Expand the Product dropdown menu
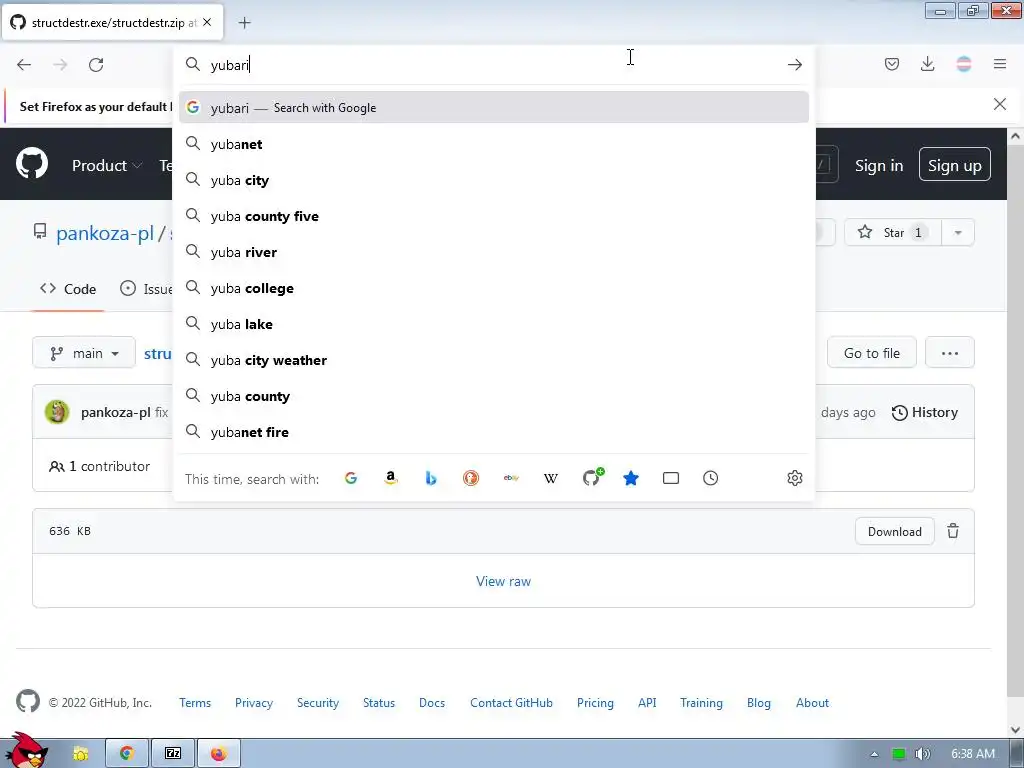Image resolution: width=1024 pixels, height=768 pixels. click(107, 165)
